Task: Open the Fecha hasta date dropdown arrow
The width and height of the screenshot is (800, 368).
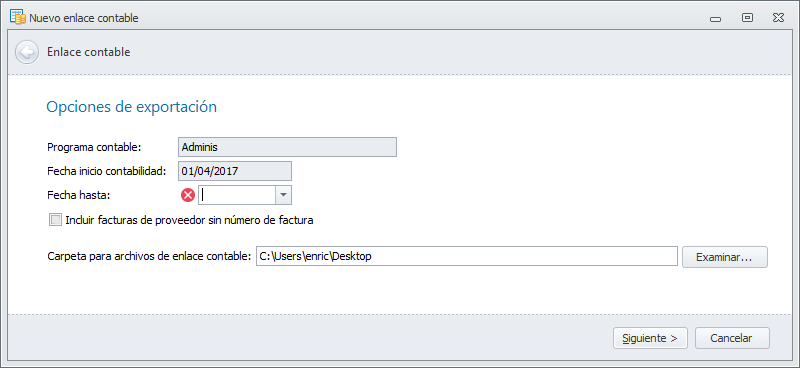Action: pyautogui.click(x=284, y=195)
